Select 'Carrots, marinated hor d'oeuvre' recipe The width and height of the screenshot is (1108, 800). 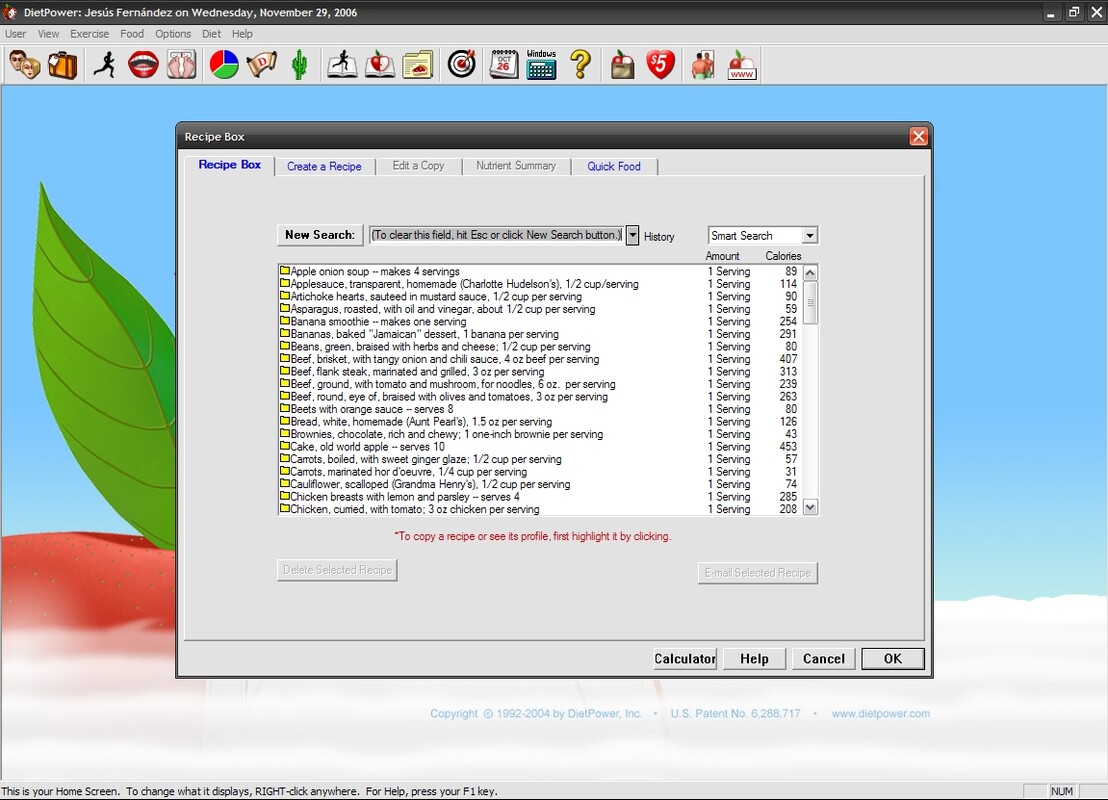(x=540, y=471)
